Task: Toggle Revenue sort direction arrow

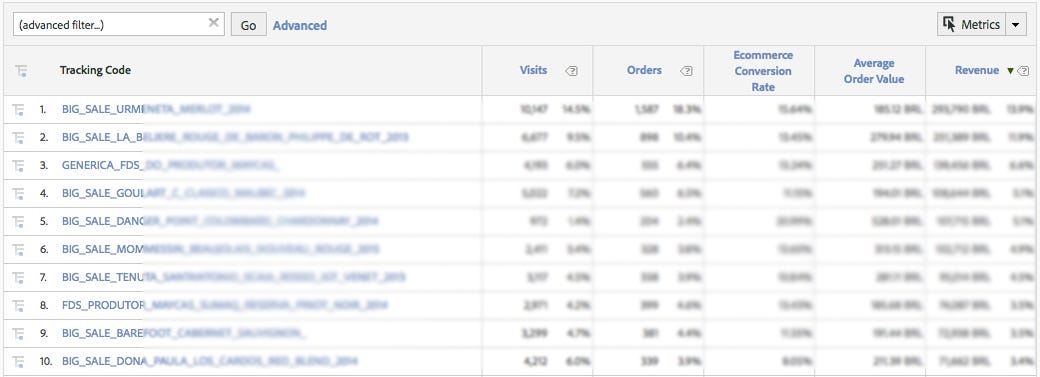Action: [x=1010, y=70]
